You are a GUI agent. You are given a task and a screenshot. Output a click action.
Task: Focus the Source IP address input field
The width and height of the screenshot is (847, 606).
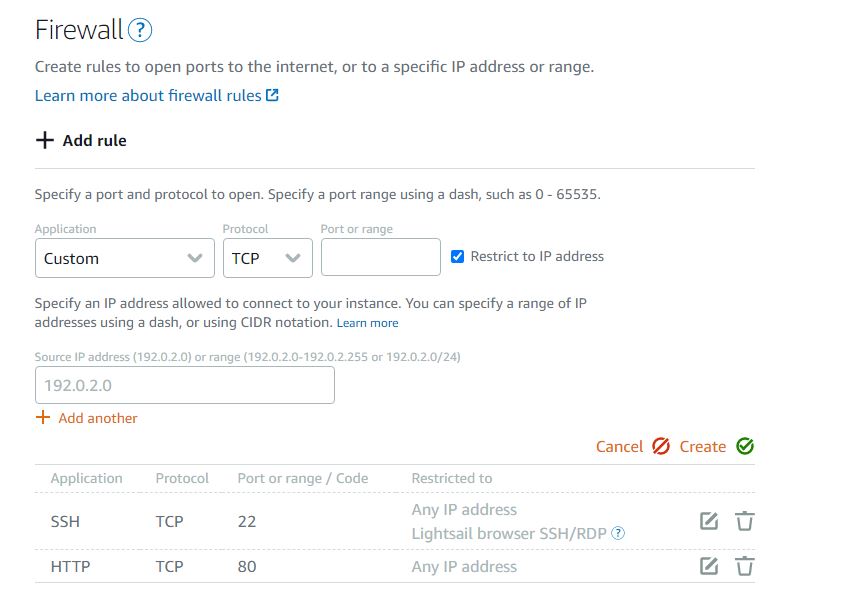(x=184, y=385)
